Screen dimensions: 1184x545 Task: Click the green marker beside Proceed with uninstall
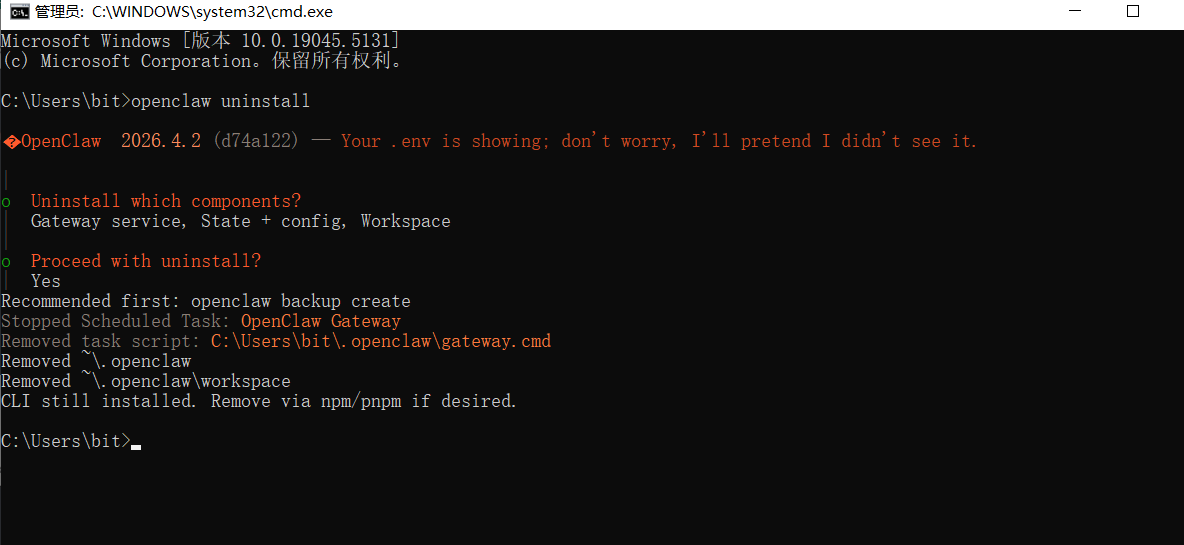coord(7,262)
